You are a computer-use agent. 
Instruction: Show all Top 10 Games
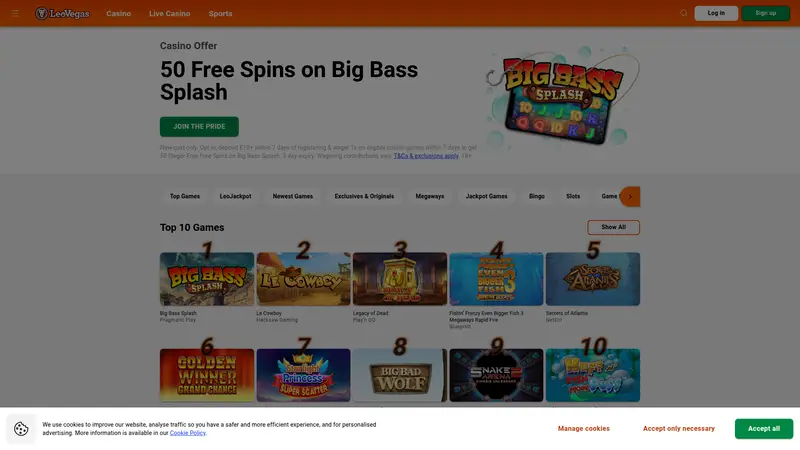click(613, 227)
